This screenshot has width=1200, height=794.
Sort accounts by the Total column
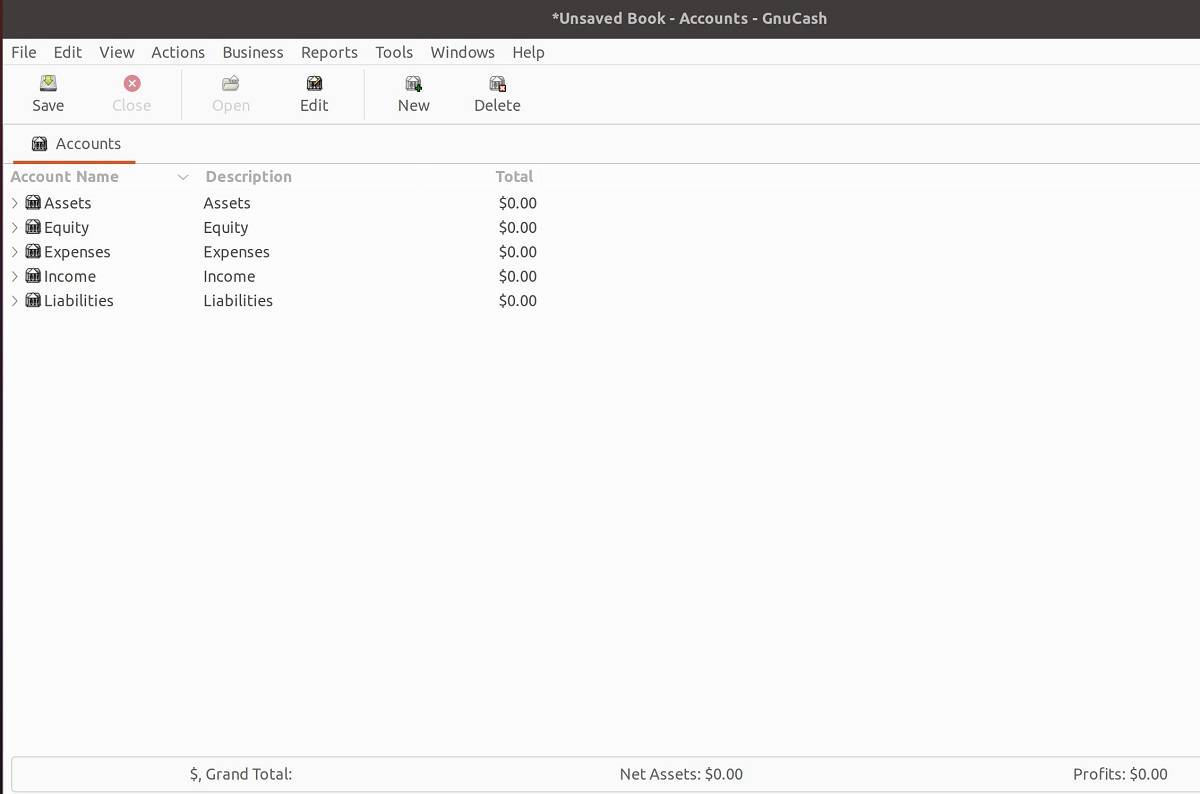point(514,176)
